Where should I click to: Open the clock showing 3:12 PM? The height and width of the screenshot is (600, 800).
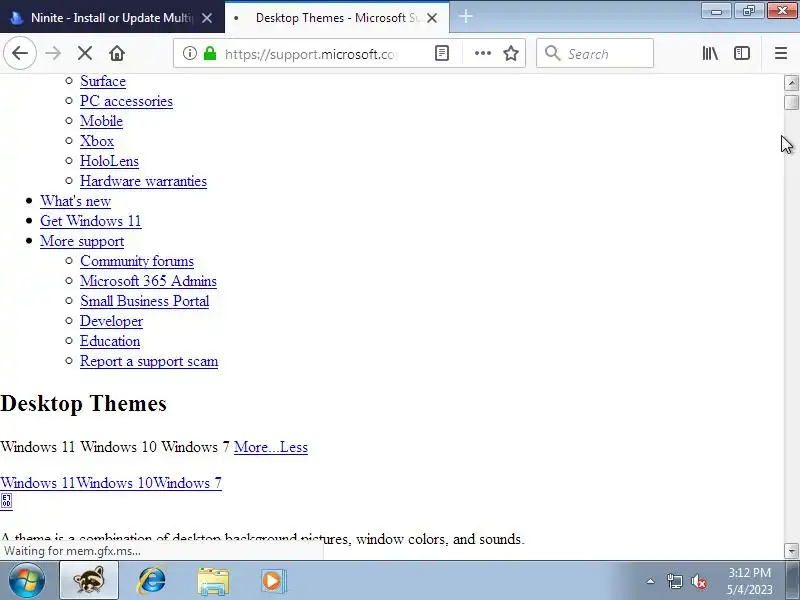pyautogui.click(x=749, y=581)
